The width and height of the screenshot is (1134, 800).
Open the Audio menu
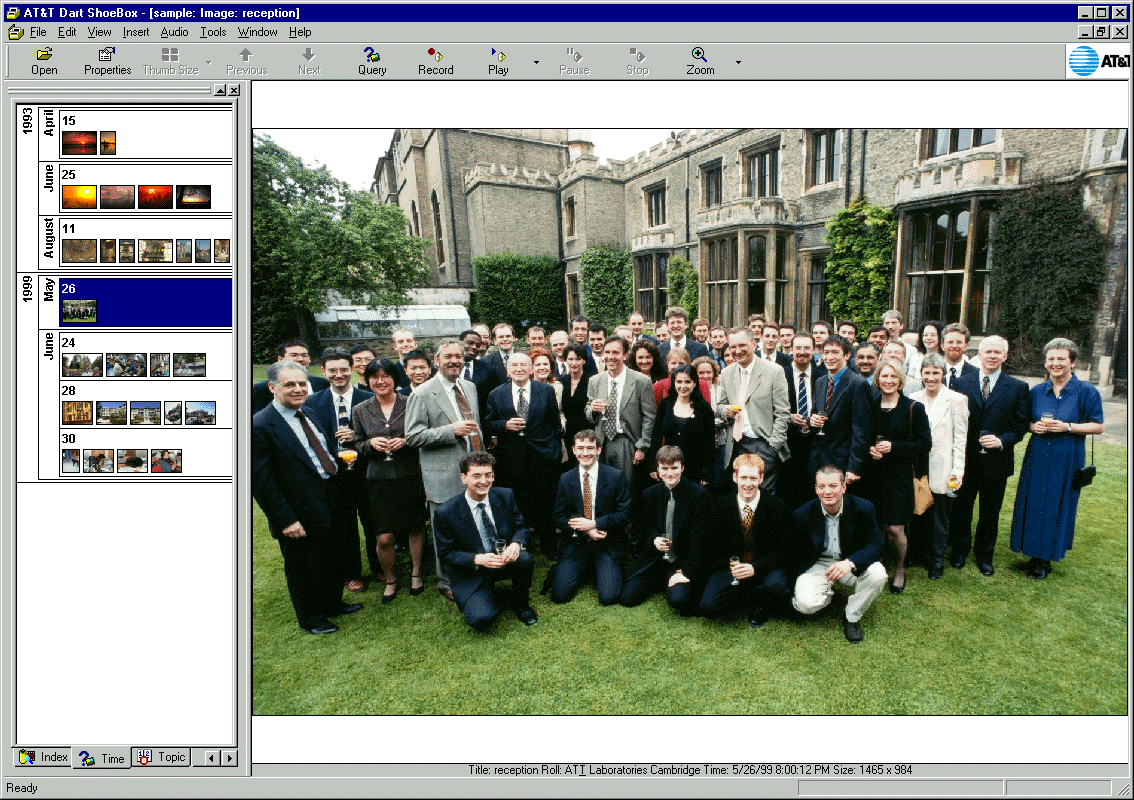pyautogui.click(x=174, y=32)
